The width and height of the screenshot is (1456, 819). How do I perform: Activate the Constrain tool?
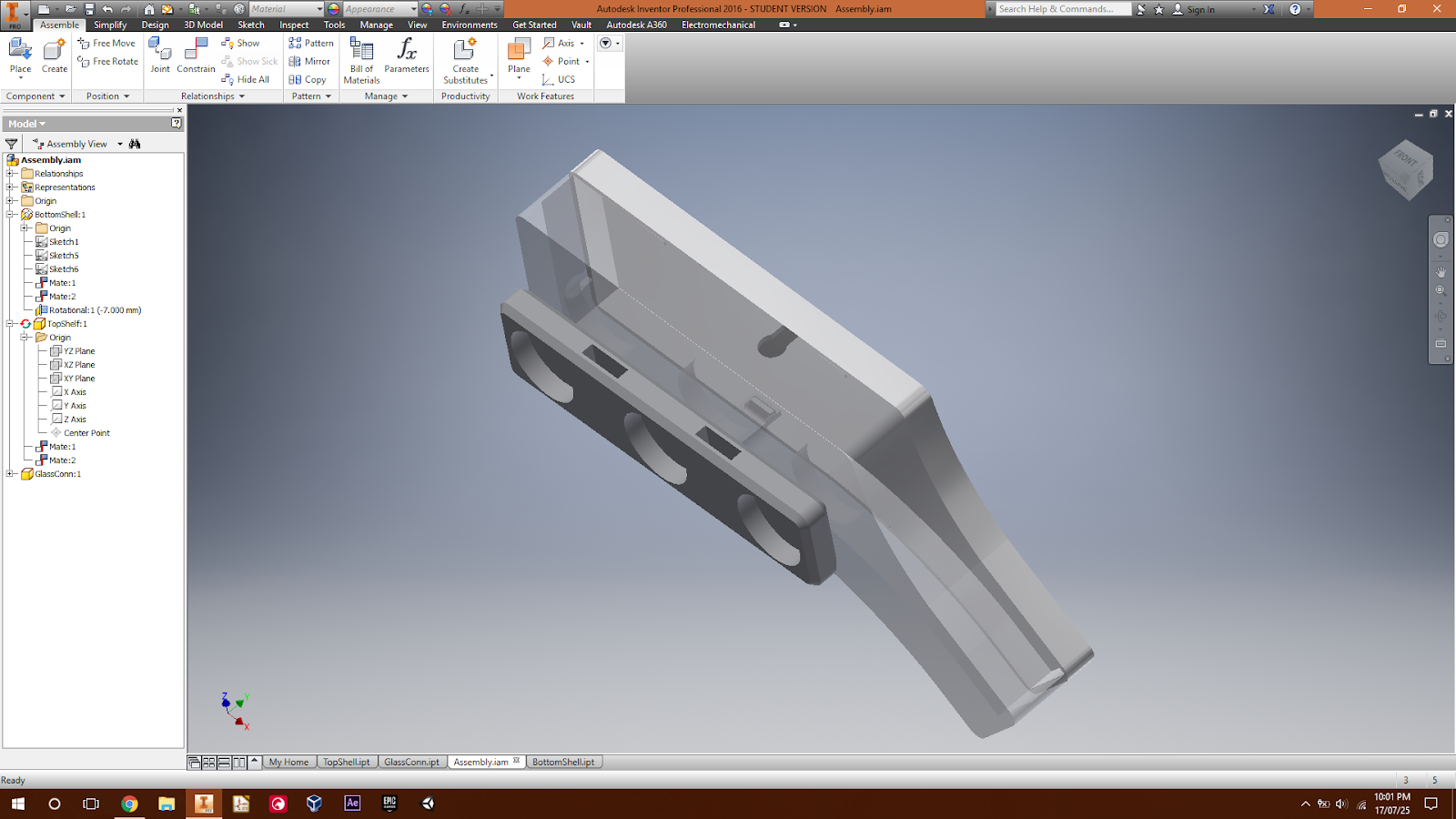[196, 56]
